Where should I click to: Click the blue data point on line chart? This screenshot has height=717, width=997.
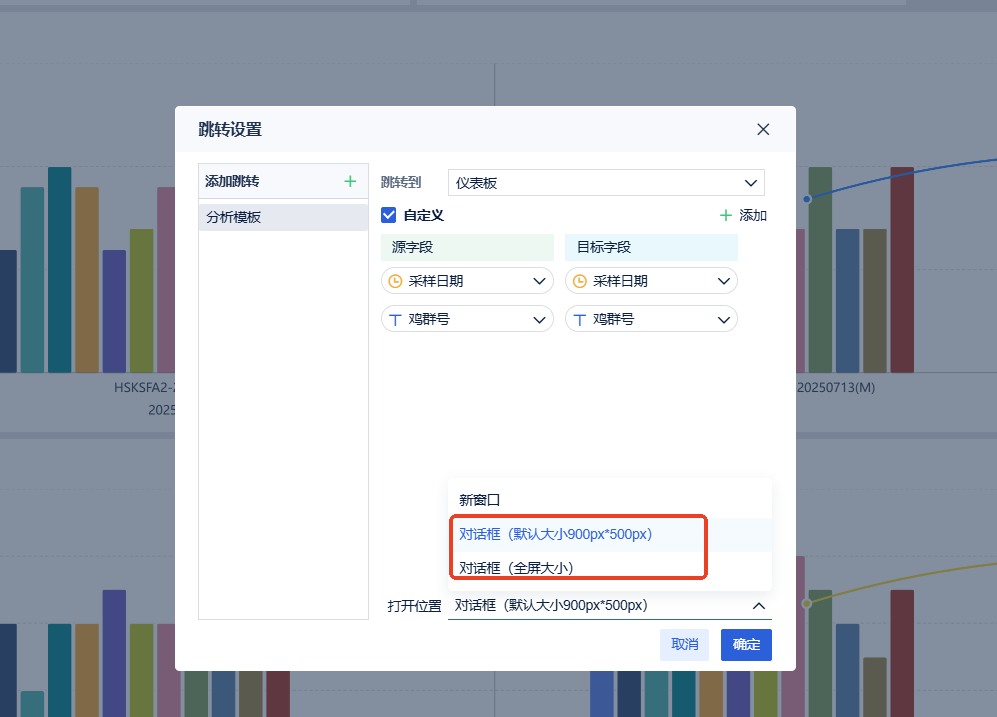click(x=807, y=199)
